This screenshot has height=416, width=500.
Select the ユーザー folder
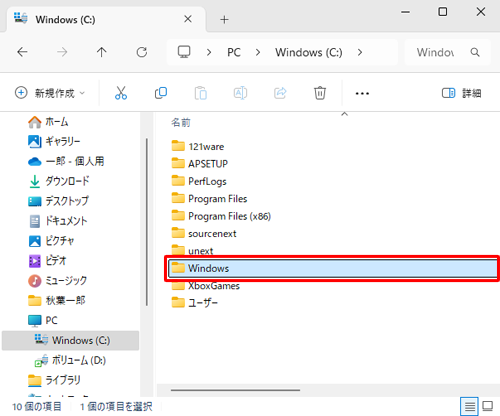[x=195, y=303]
